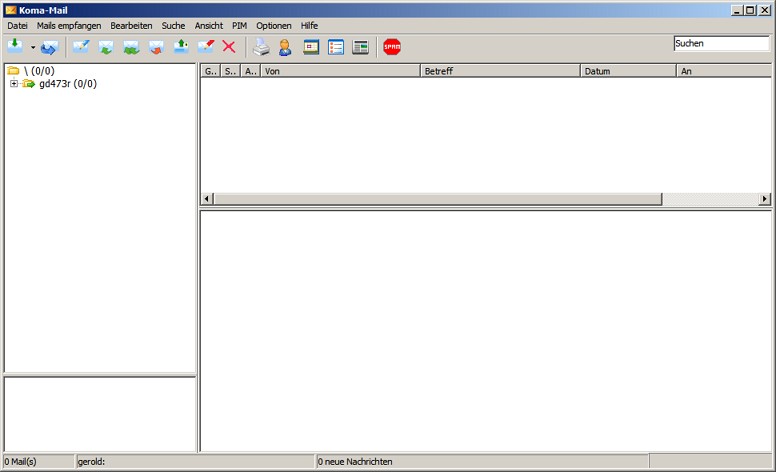Viewport: 776px width, 472px height.
Task: Open the address book person icon
Action: pos(285,47)
